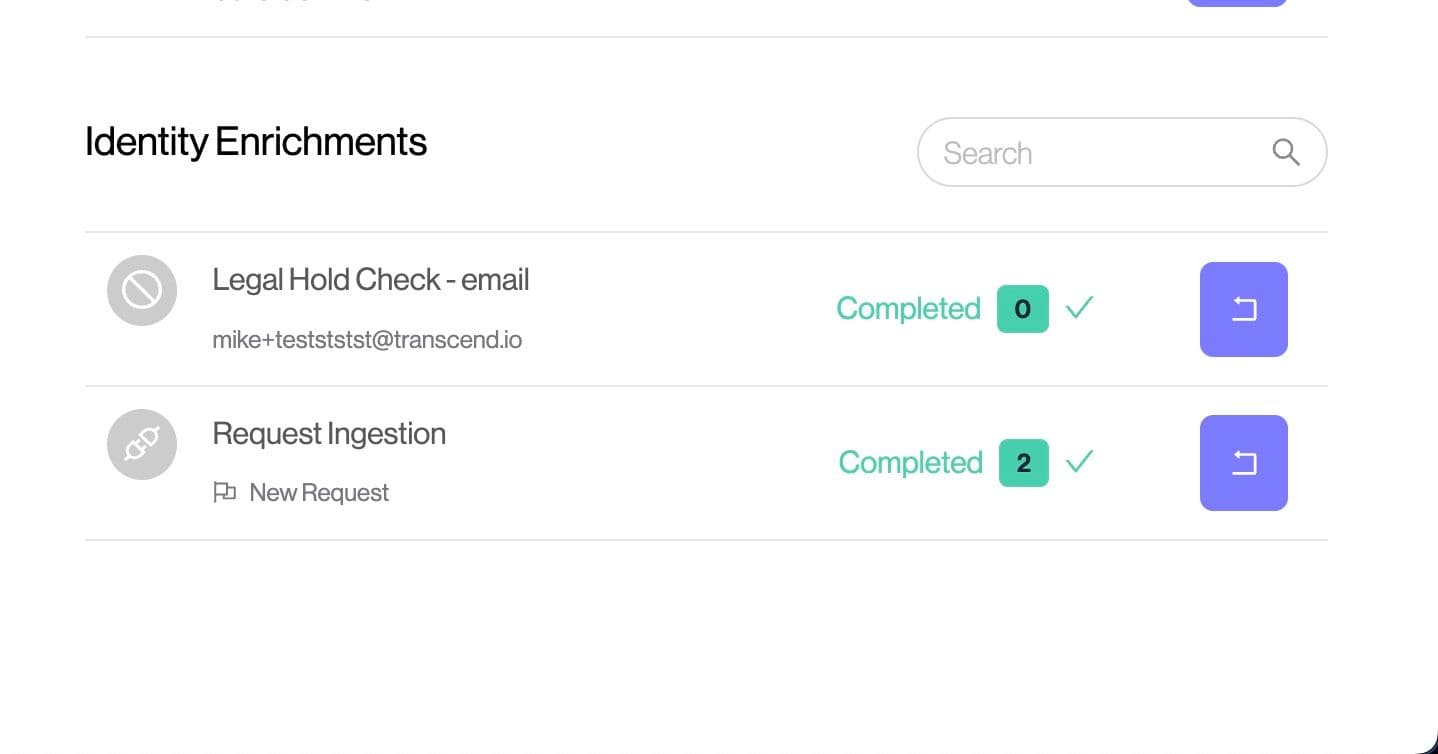
Task: Click the green 2 count badge
Action: tap(1023, 463)
